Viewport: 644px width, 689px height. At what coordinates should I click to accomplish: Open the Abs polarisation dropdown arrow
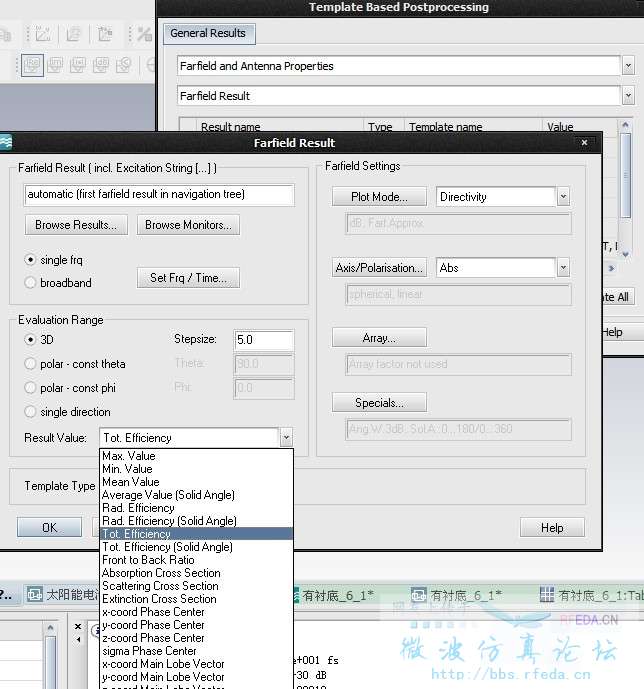pyautogui.click(x=563, y=268)
